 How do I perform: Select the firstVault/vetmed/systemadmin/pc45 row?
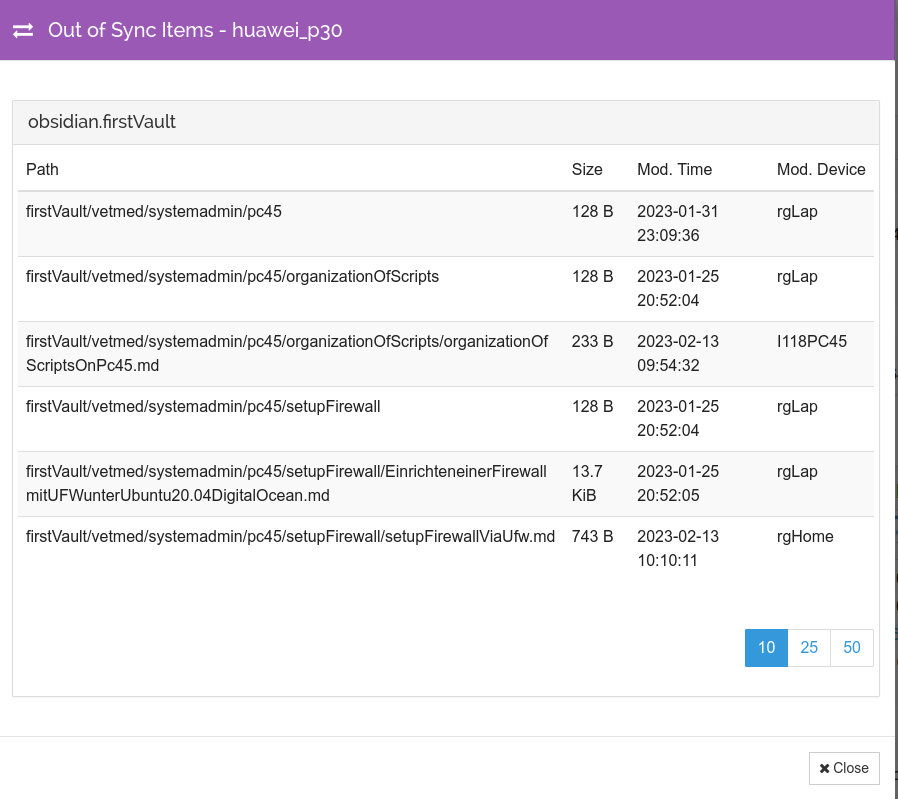click(x=446, y=223)
